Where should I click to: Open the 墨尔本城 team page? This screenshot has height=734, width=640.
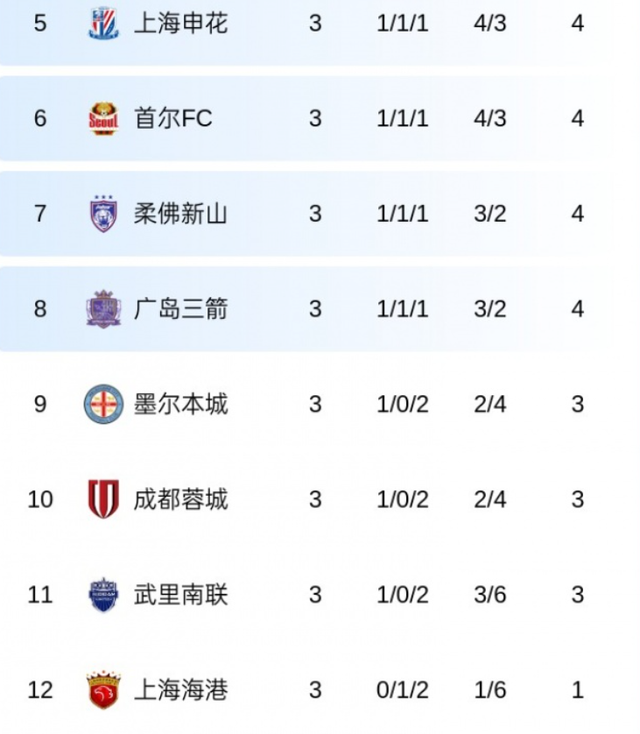tap(181, 404)
